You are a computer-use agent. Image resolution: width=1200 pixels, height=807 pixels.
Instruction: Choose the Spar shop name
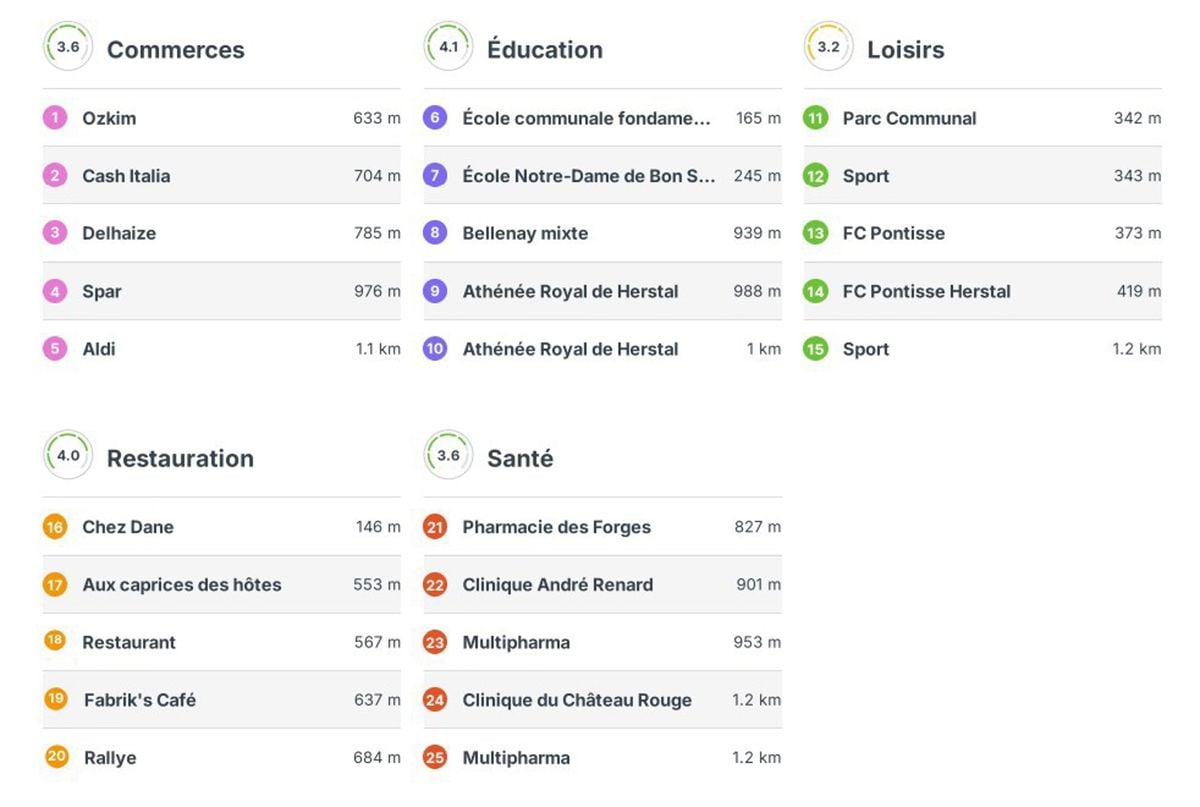[102, 292]
